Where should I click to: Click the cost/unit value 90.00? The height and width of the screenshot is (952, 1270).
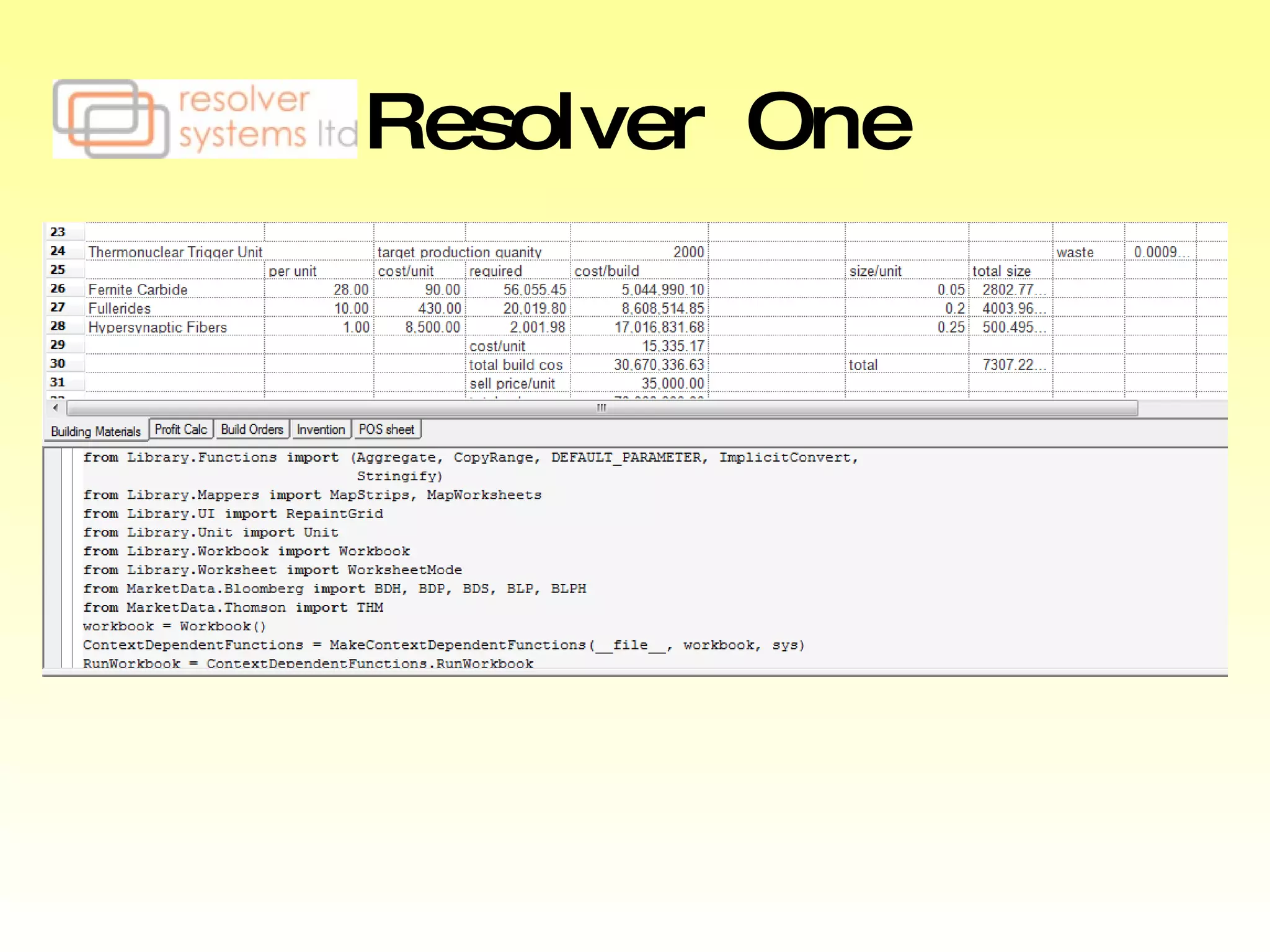coord(420,289)
